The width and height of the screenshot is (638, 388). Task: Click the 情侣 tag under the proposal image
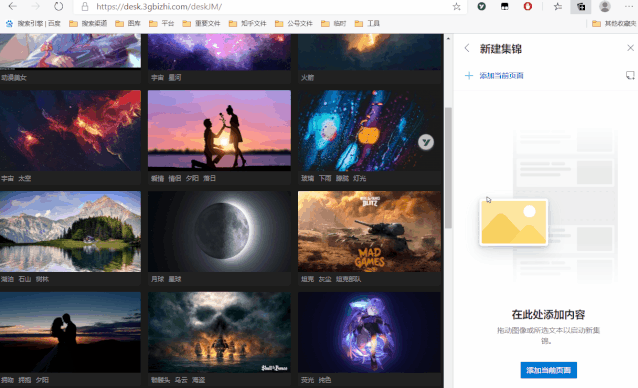[175, 178]
